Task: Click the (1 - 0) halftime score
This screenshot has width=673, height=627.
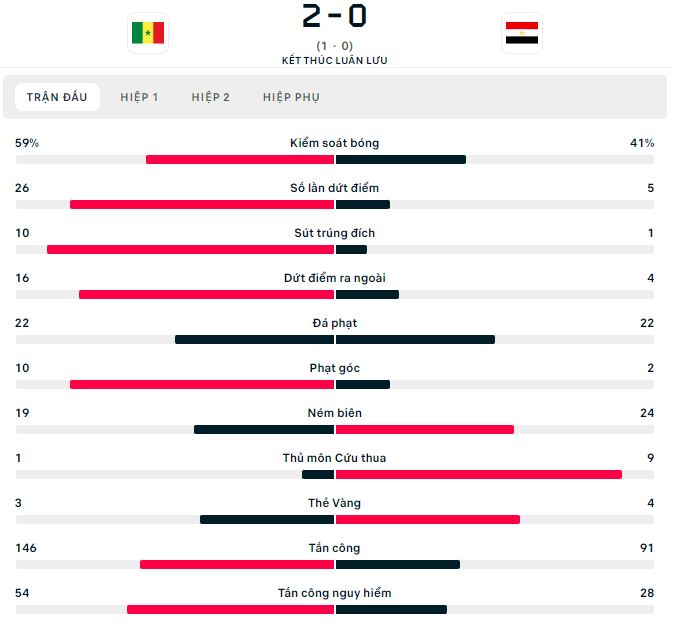Action: pyautogui.click(x=334, y=46)
